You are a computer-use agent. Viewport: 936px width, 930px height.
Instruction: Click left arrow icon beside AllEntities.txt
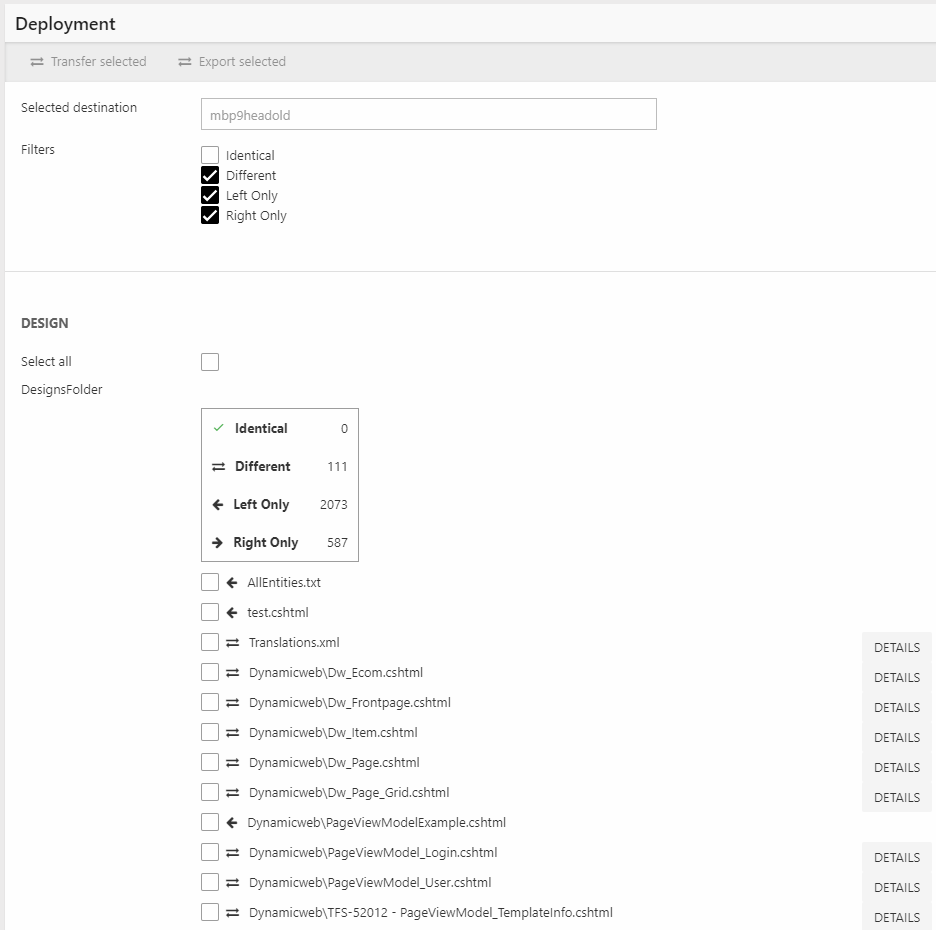(232, 583)
